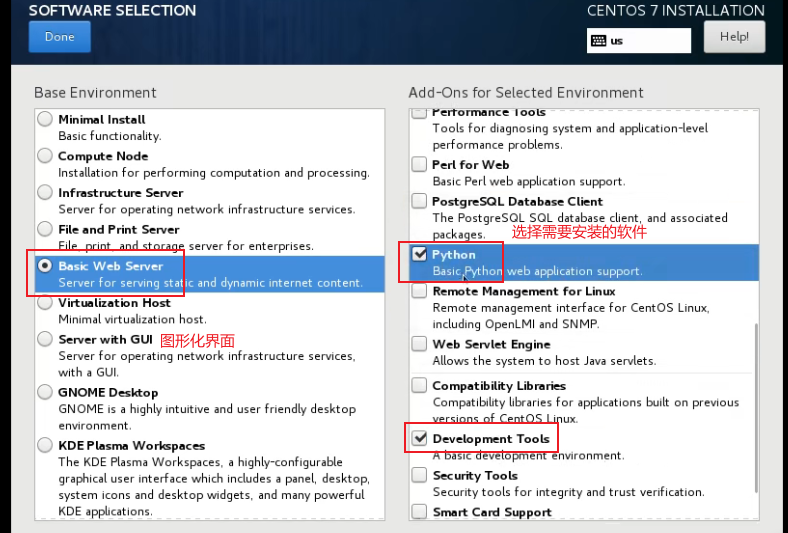Toggle the Compatibility Libraries checkbox

pyautogui.click(x=419, y=385)
